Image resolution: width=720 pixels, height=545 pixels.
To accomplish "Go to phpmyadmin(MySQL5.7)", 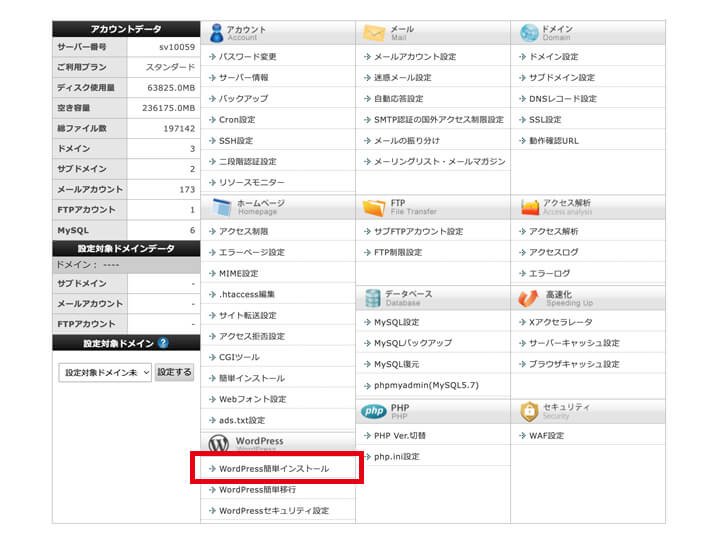I will click(426, 385).
